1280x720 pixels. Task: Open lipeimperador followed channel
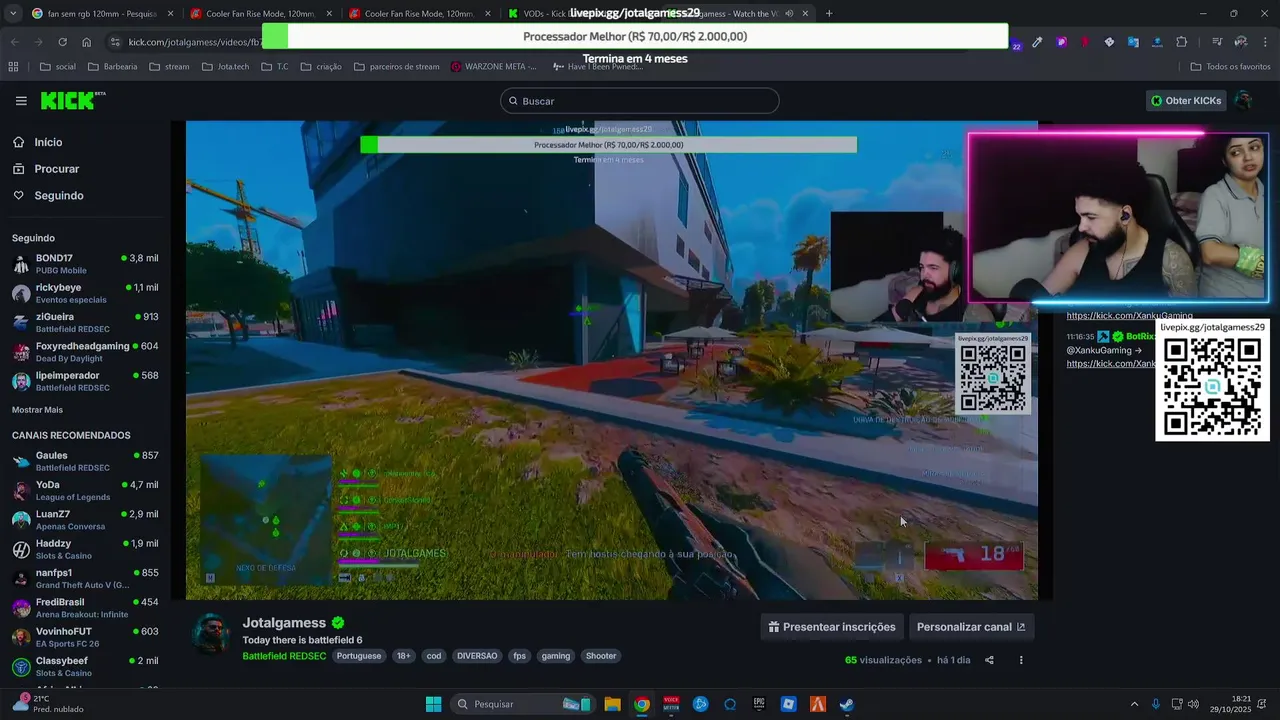pyautogui.click(x=85, y=381)
